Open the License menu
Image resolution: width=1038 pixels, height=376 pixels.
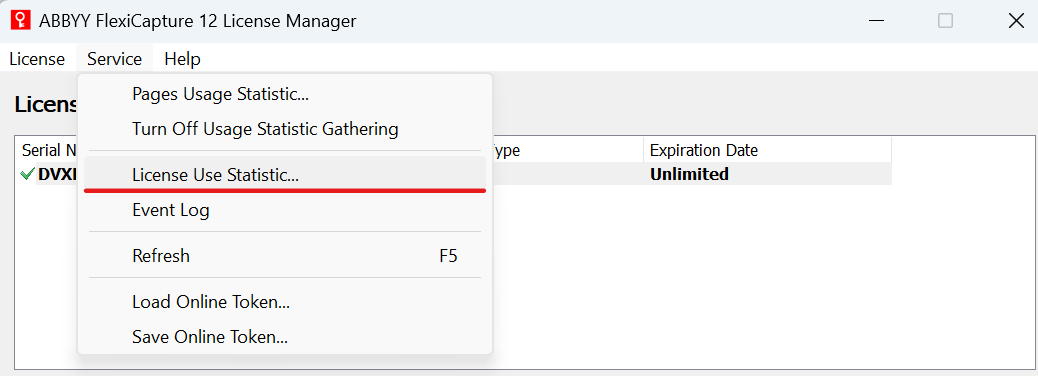tap(37, 59)
